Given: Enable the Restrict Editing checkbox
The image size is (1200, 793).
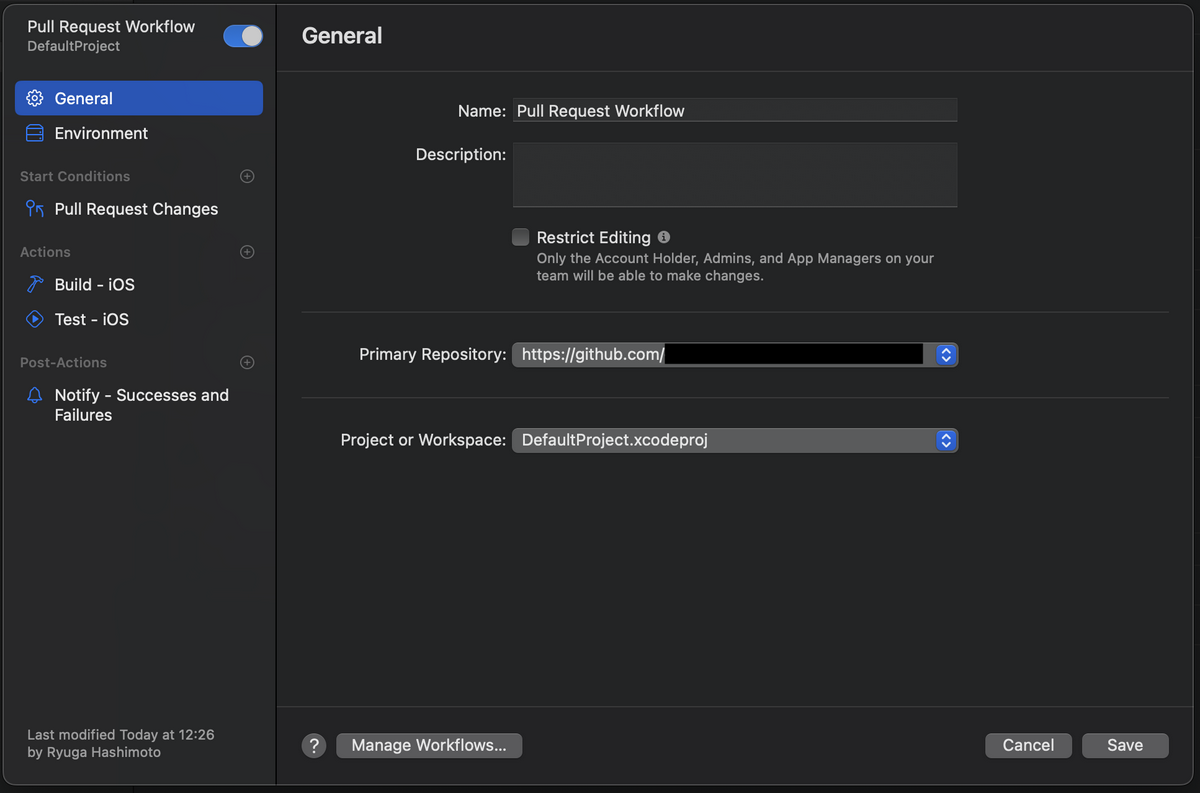Looking at the screenshot, I should pyautogui.click(x=520, y=237).
